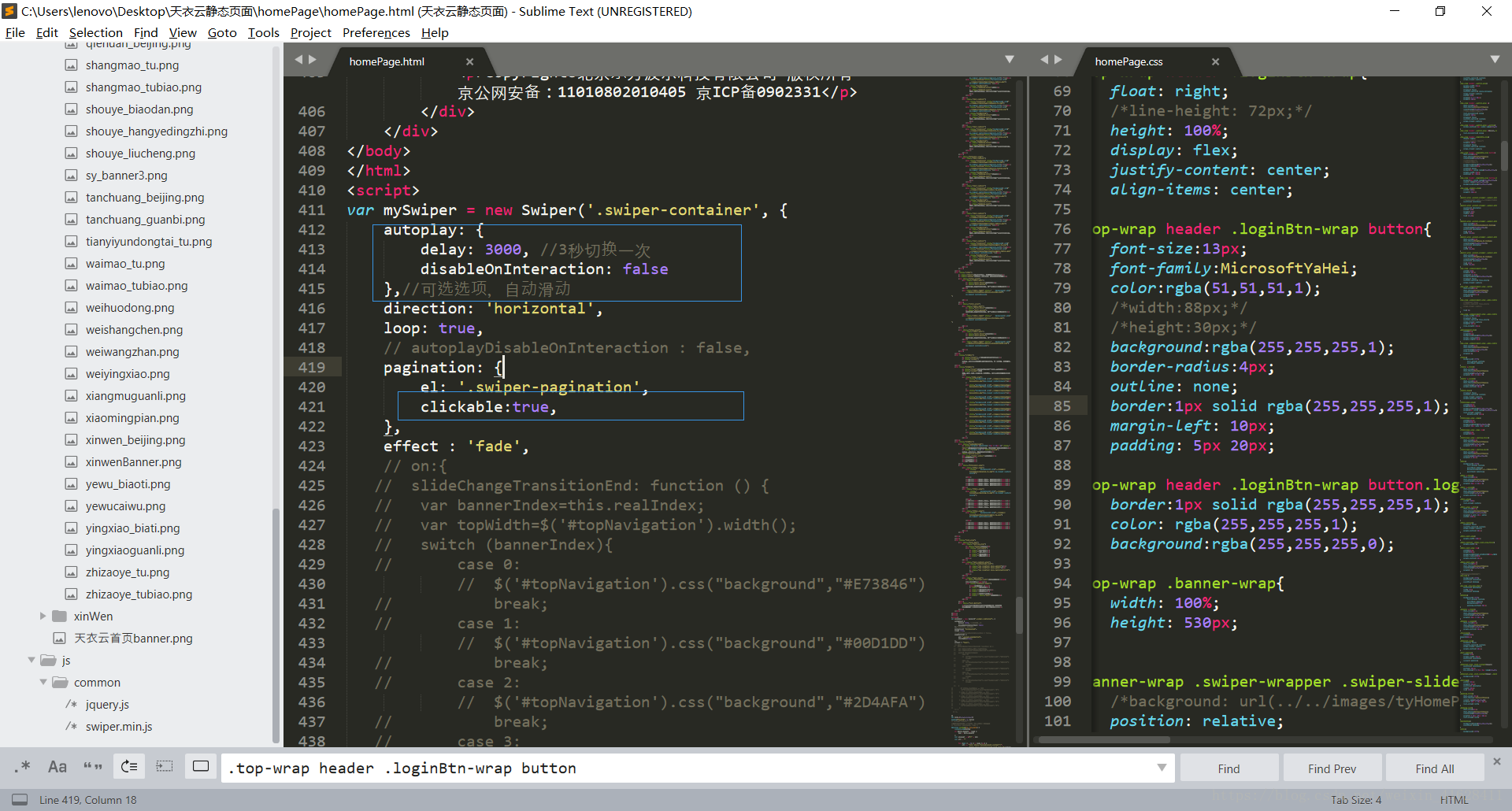Change Tab Size: 4 indentation setting

click(1356, 800)
